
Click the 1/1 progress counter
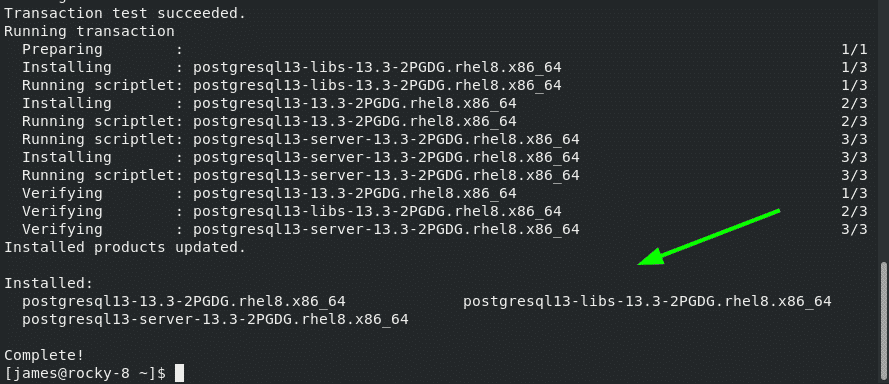(x=854, y=49)
